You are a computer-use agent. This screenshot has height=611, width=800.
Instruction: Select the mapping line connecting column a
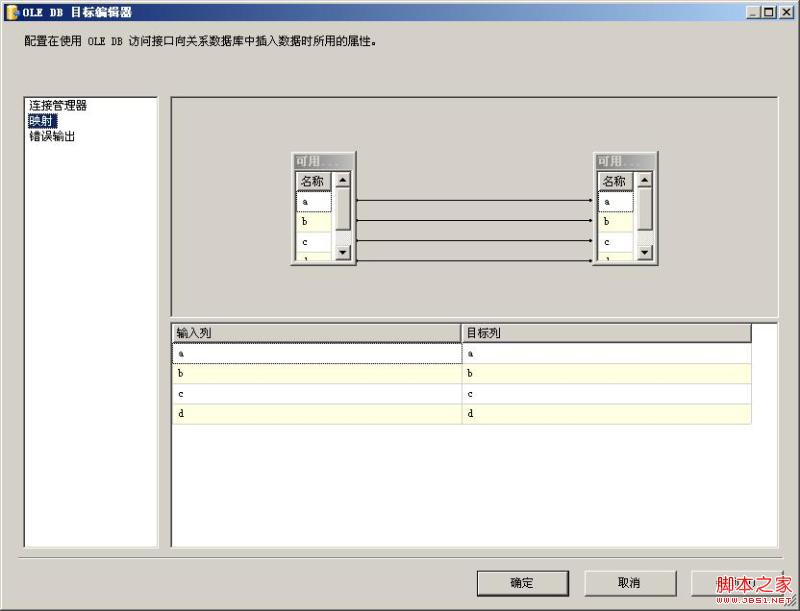tap(474, 201)
